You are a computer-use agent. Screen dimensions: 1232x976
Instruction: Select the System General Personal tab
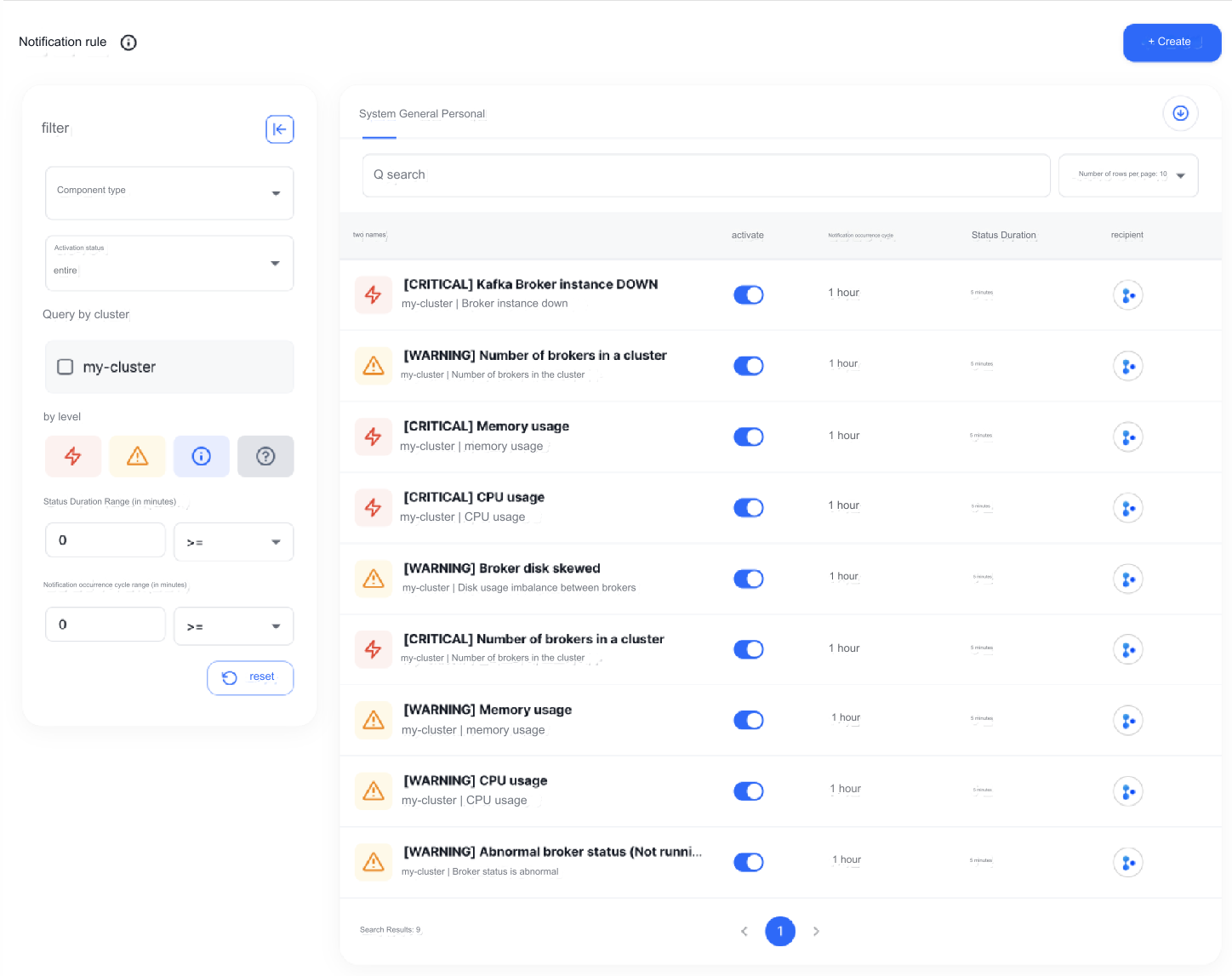422,114
